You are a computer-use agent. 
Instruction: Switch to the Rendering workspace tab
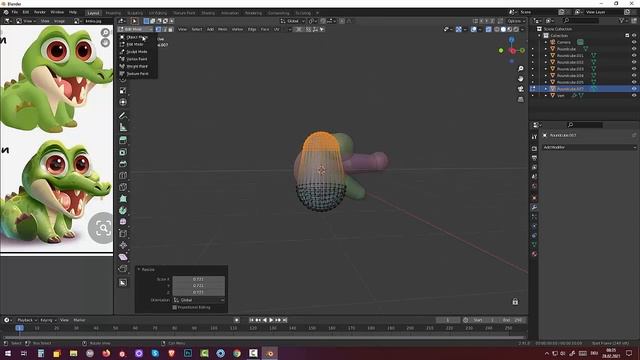click(253, 13)
